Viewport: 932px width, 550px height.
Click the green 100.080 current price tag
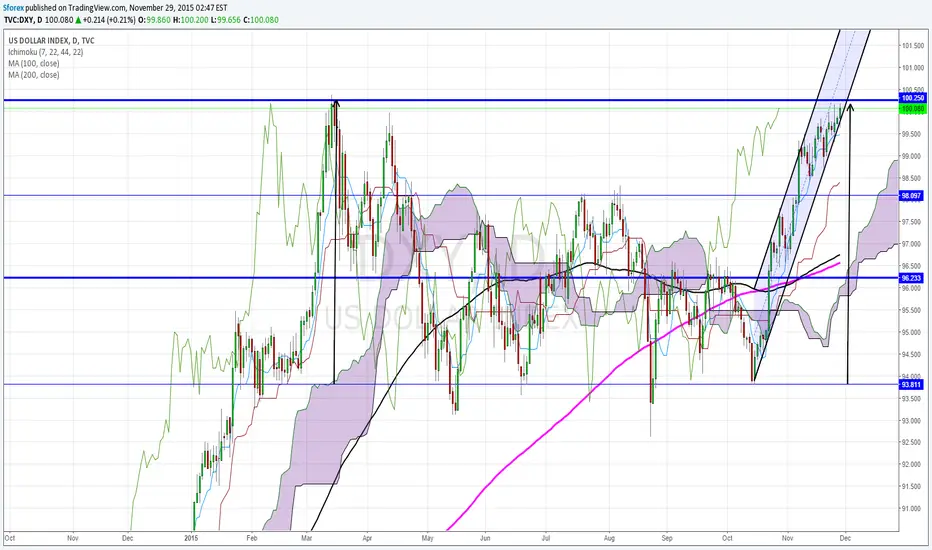[x=912, y=109]
